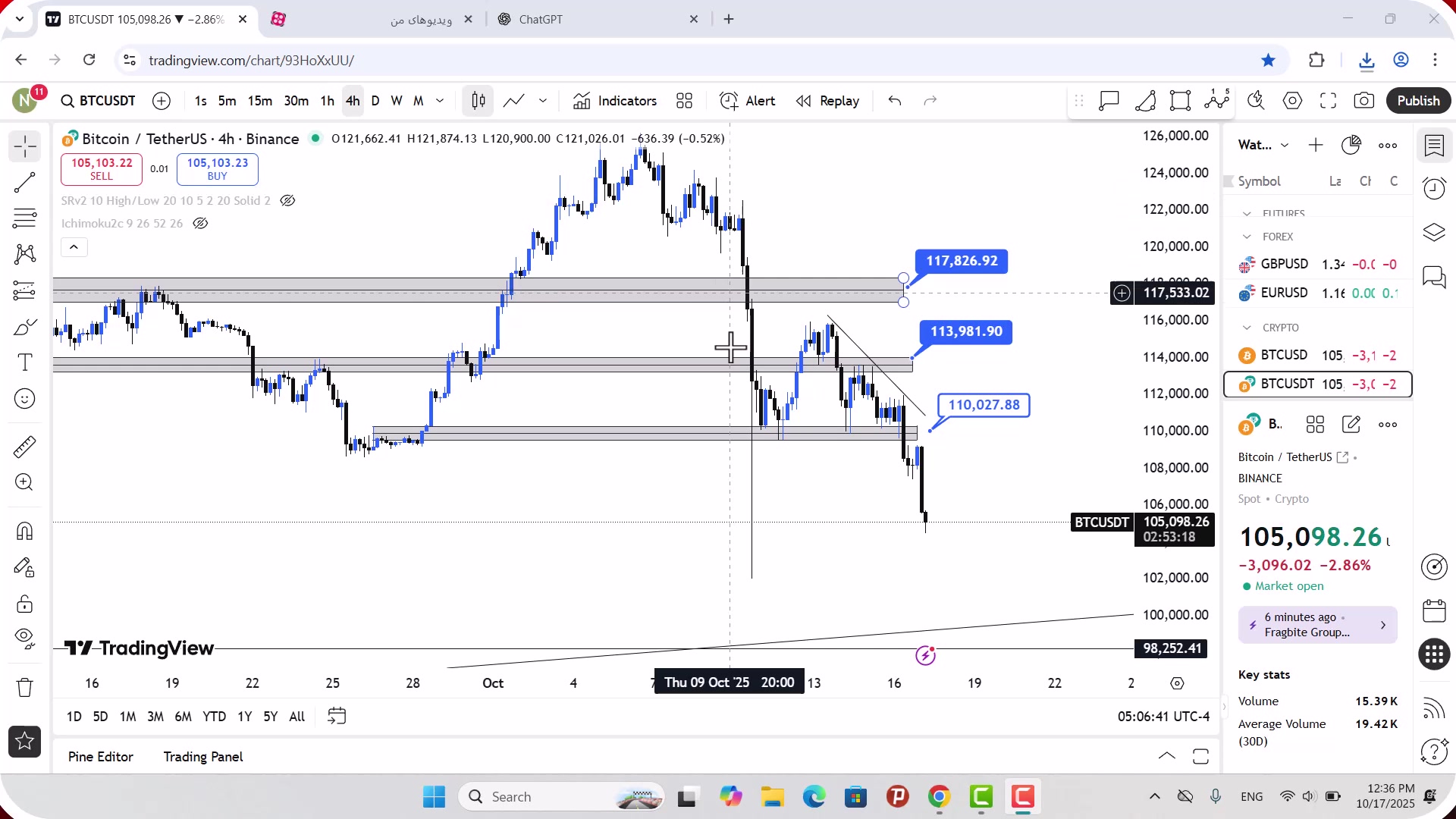The height and width of the screenshot is (819, 1456).
Task: Select the brush drawing tool
Action: click(x=24, y=327)
